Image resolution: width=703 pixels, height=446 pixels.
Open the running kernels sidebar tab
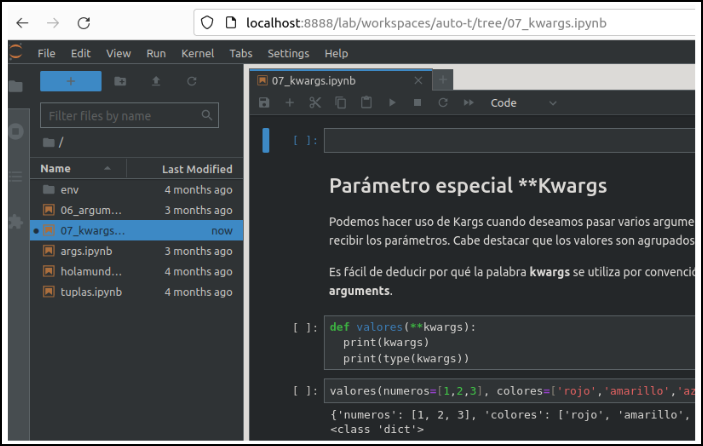coord(16,131)
